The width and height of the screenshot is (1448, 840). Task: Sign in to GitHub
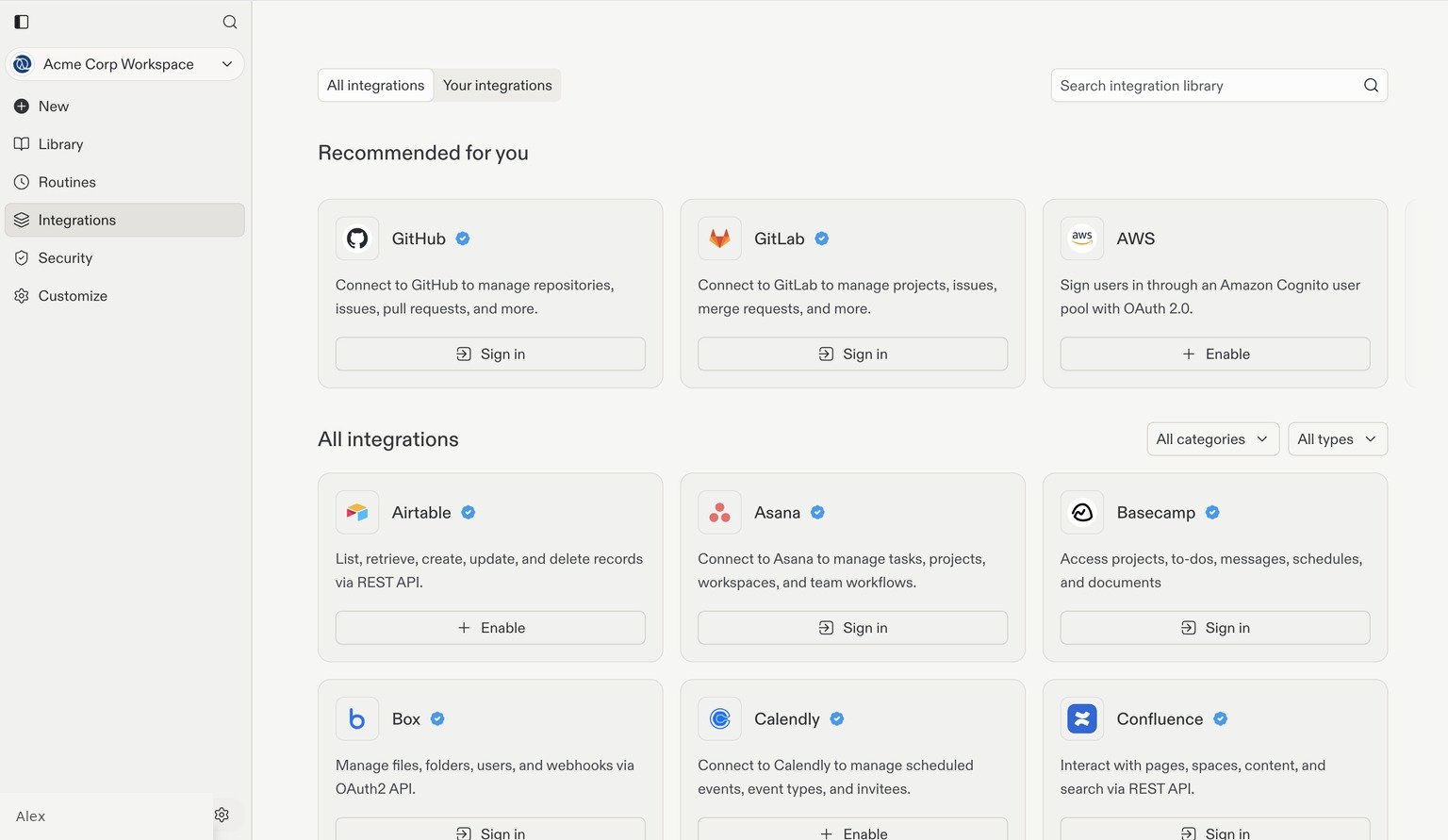(490, 354)
